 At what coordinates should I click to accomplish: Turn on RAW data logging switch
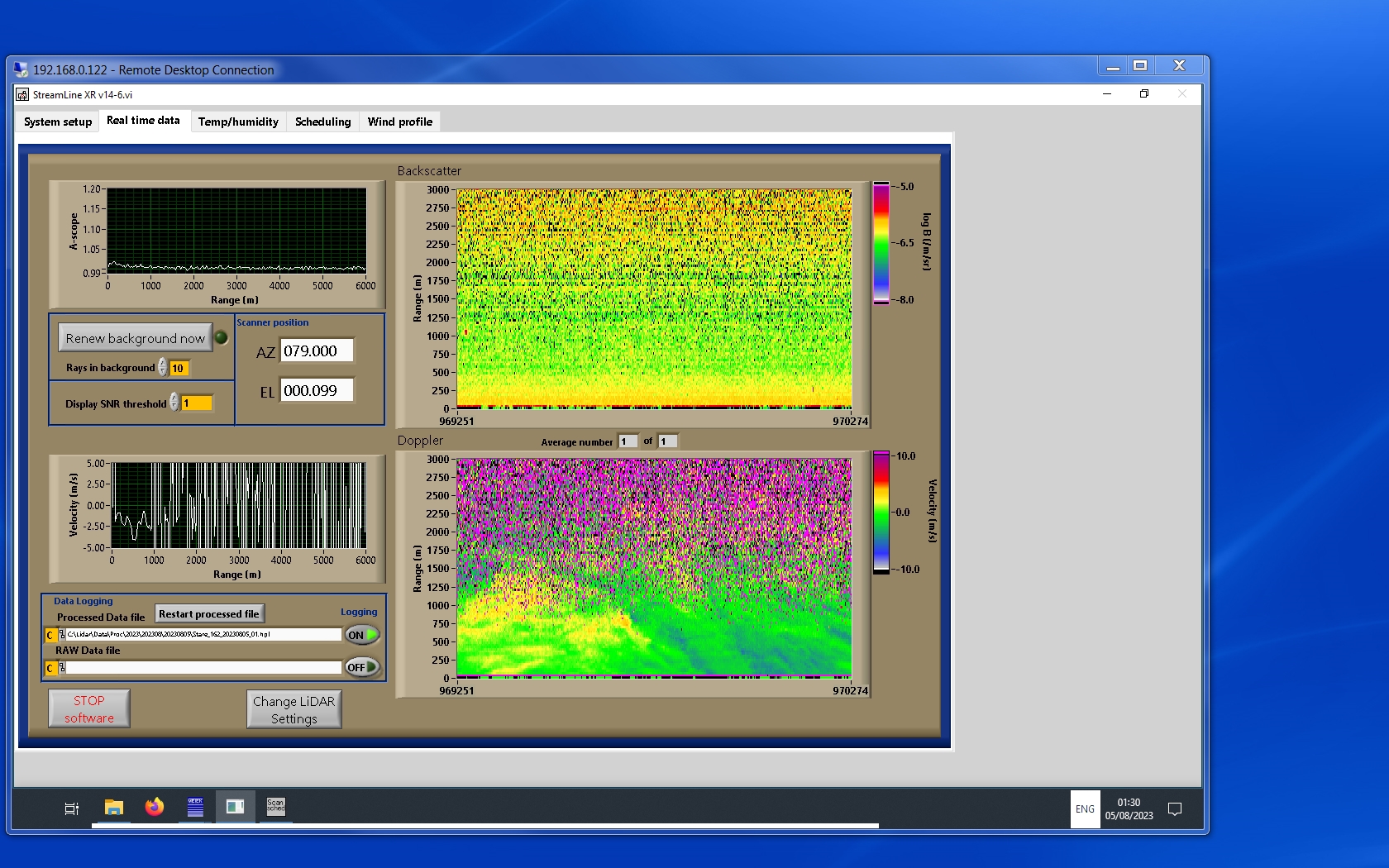[362, 667]
